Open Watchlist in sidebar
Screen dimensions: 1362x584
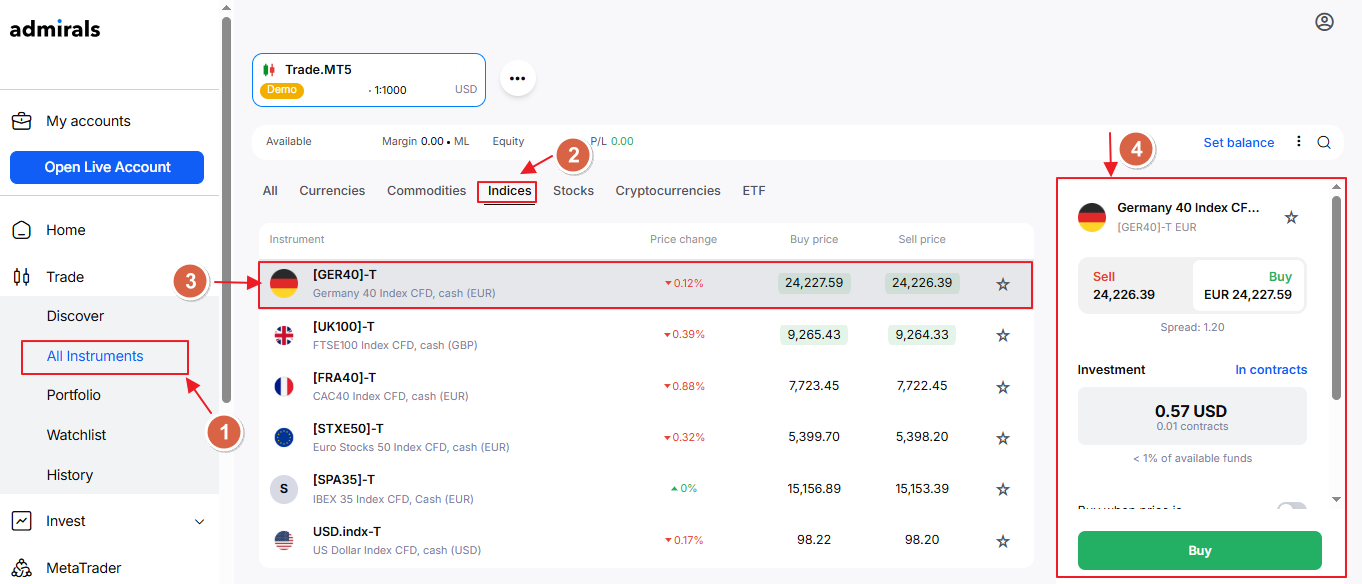[x=76, y=435]
